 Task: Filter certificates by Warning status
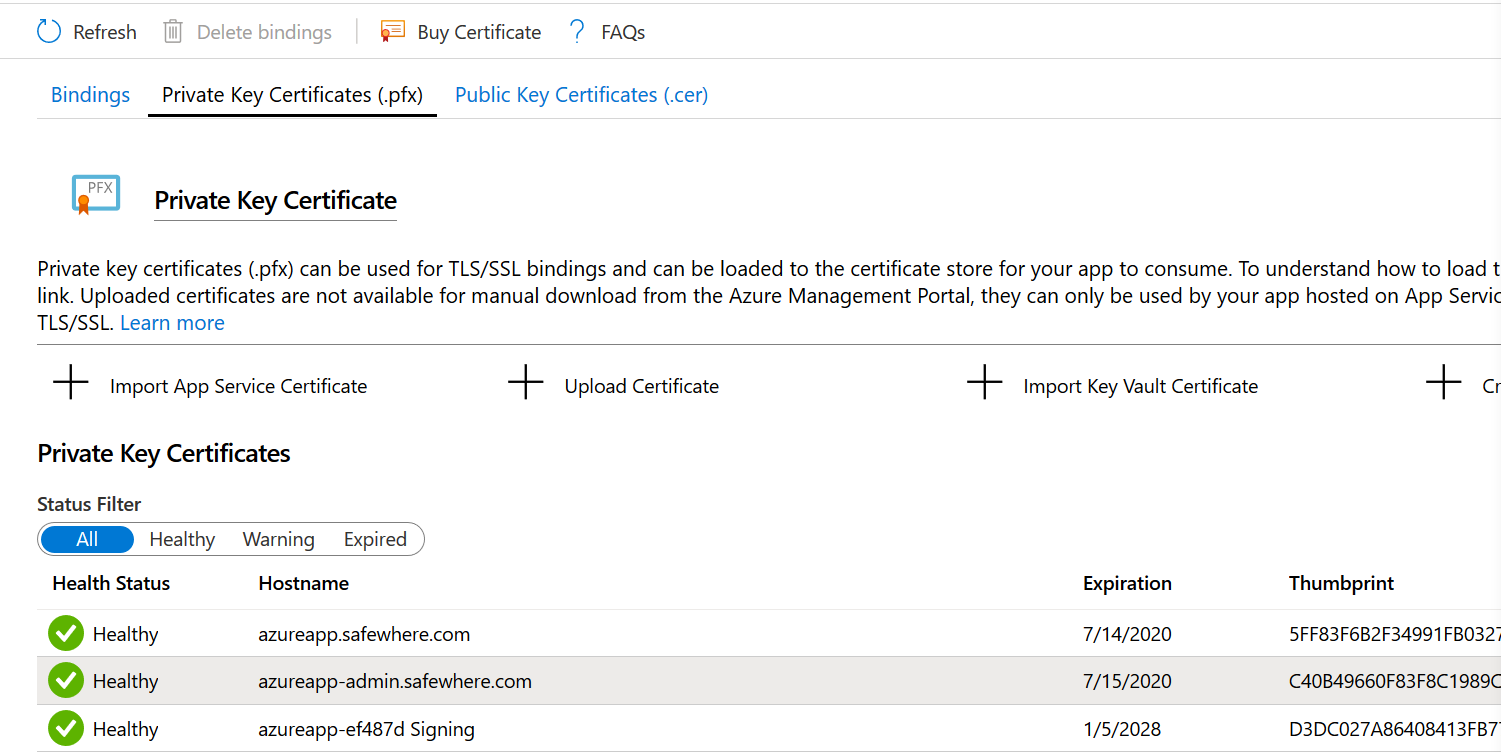point(278,540)
